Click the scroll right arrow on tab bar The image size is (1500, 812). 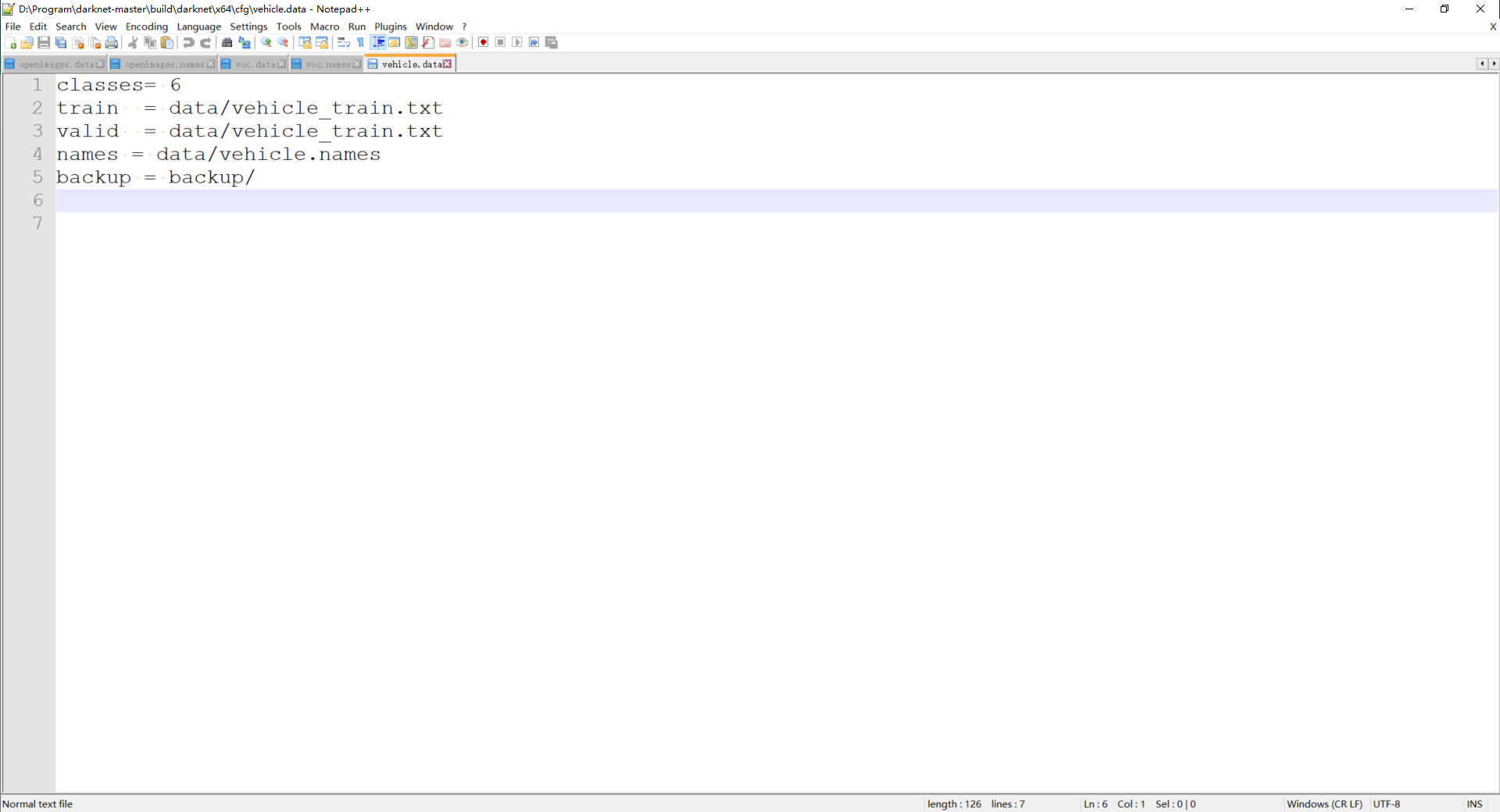(x=1495, y=64)
